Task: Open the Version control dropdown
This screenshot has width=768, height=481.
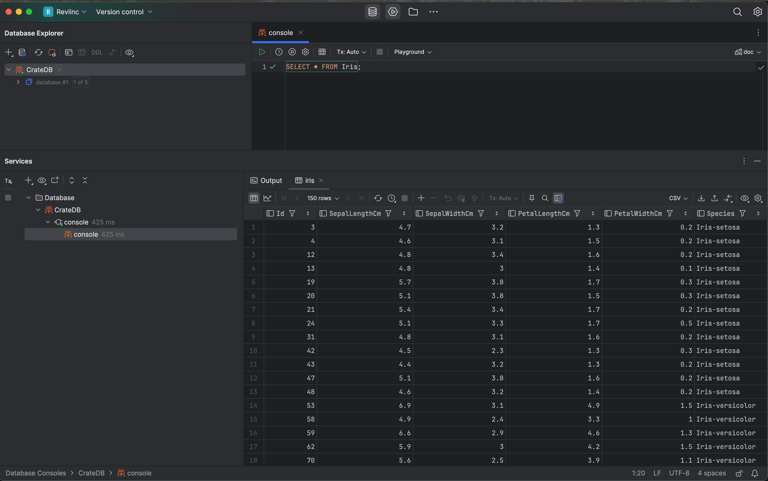Action: 124,12
